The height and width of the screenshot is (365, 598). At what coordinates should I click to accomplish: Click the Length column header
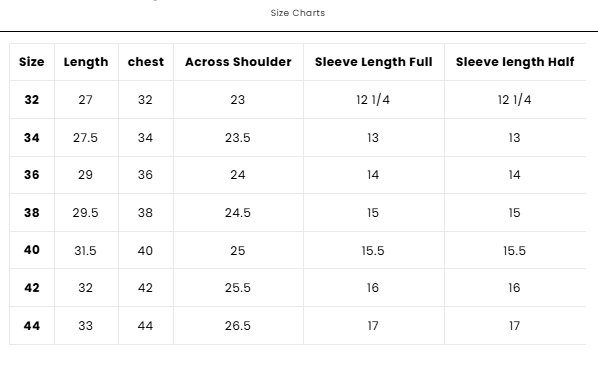pos(86,62)
